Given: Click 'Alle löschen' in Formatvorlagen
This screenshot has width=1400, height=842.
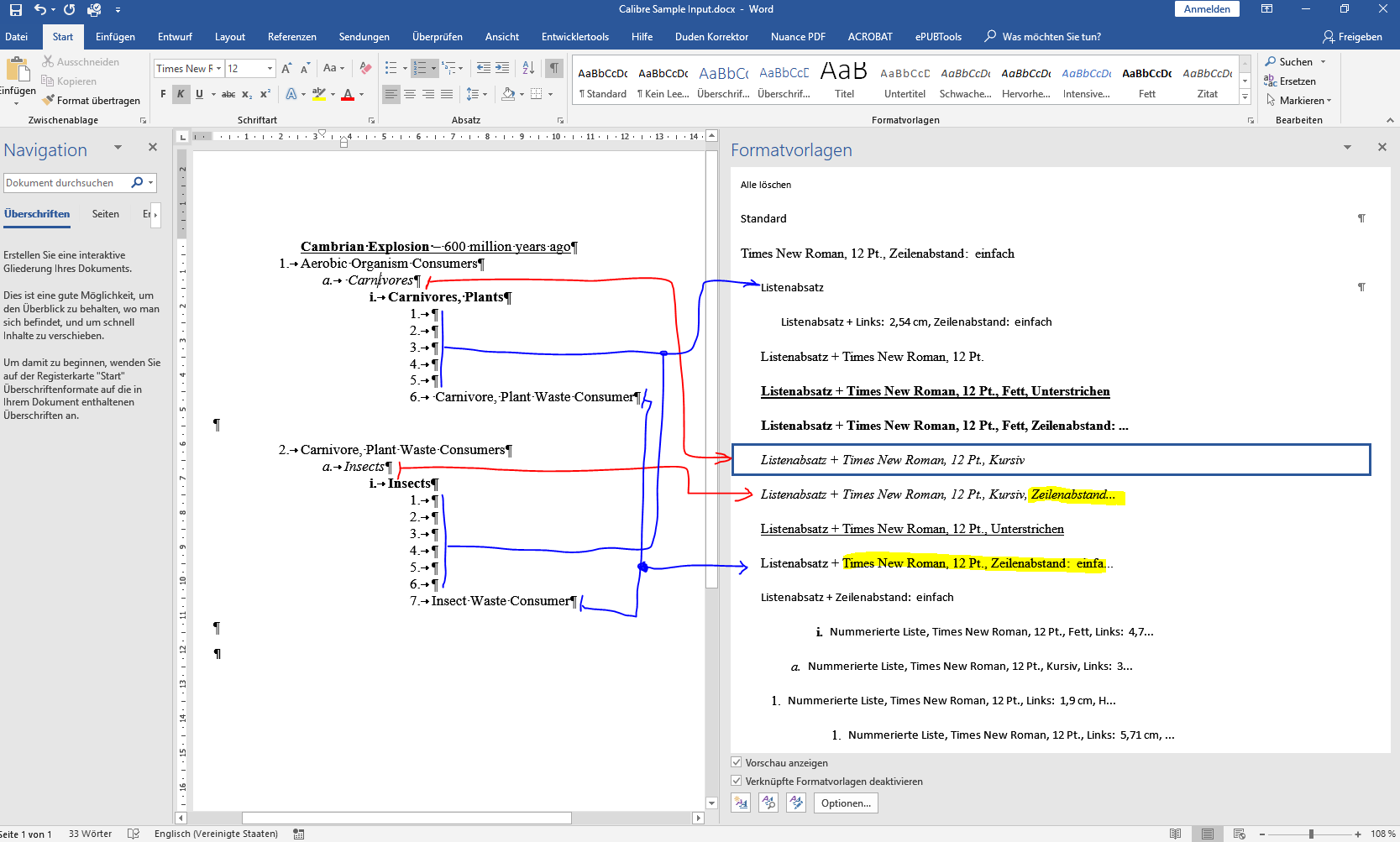Looking at the screenshot, I should [765, 185].
